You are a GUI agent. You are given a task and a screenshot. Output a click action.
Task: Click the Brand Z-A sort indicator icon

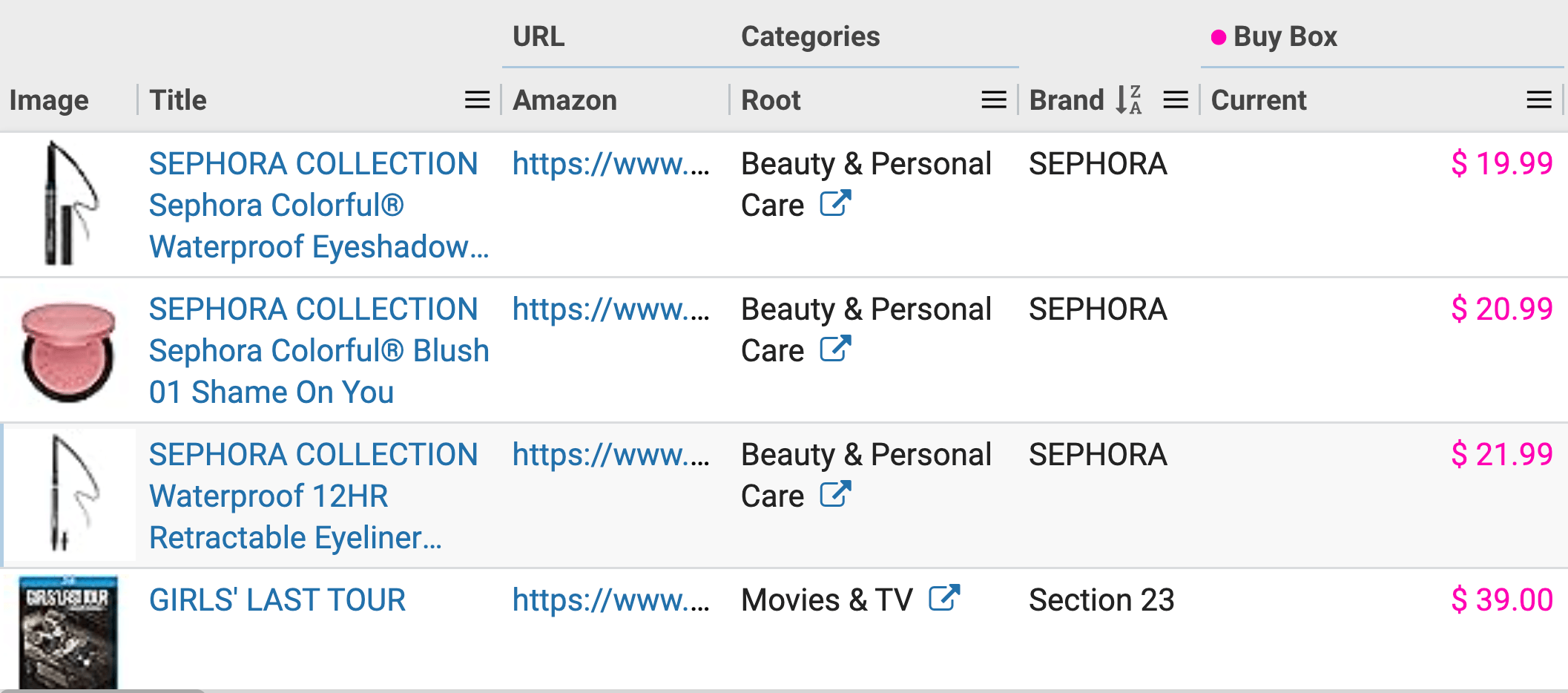(1129, 100)
